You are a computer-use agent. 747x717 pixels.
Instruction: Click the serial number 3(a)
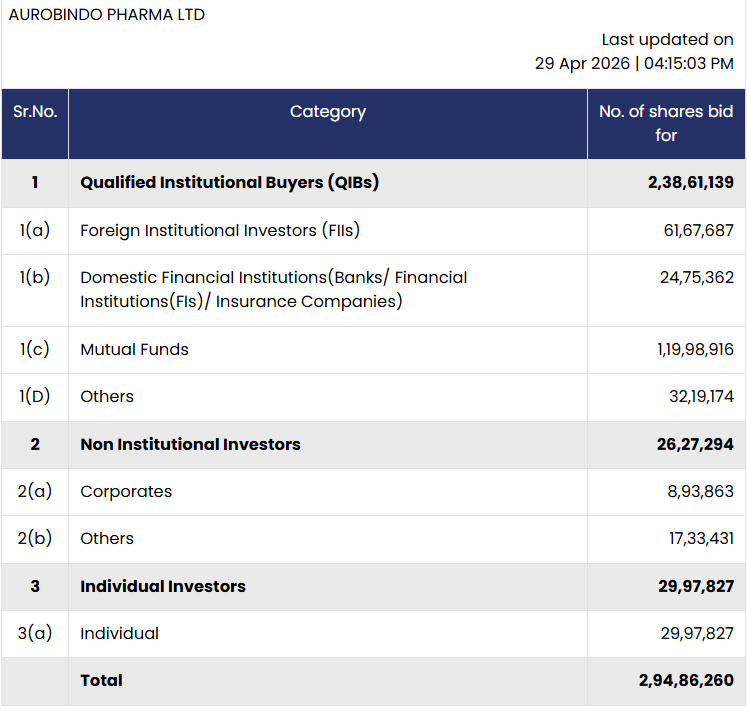(35, 633)
